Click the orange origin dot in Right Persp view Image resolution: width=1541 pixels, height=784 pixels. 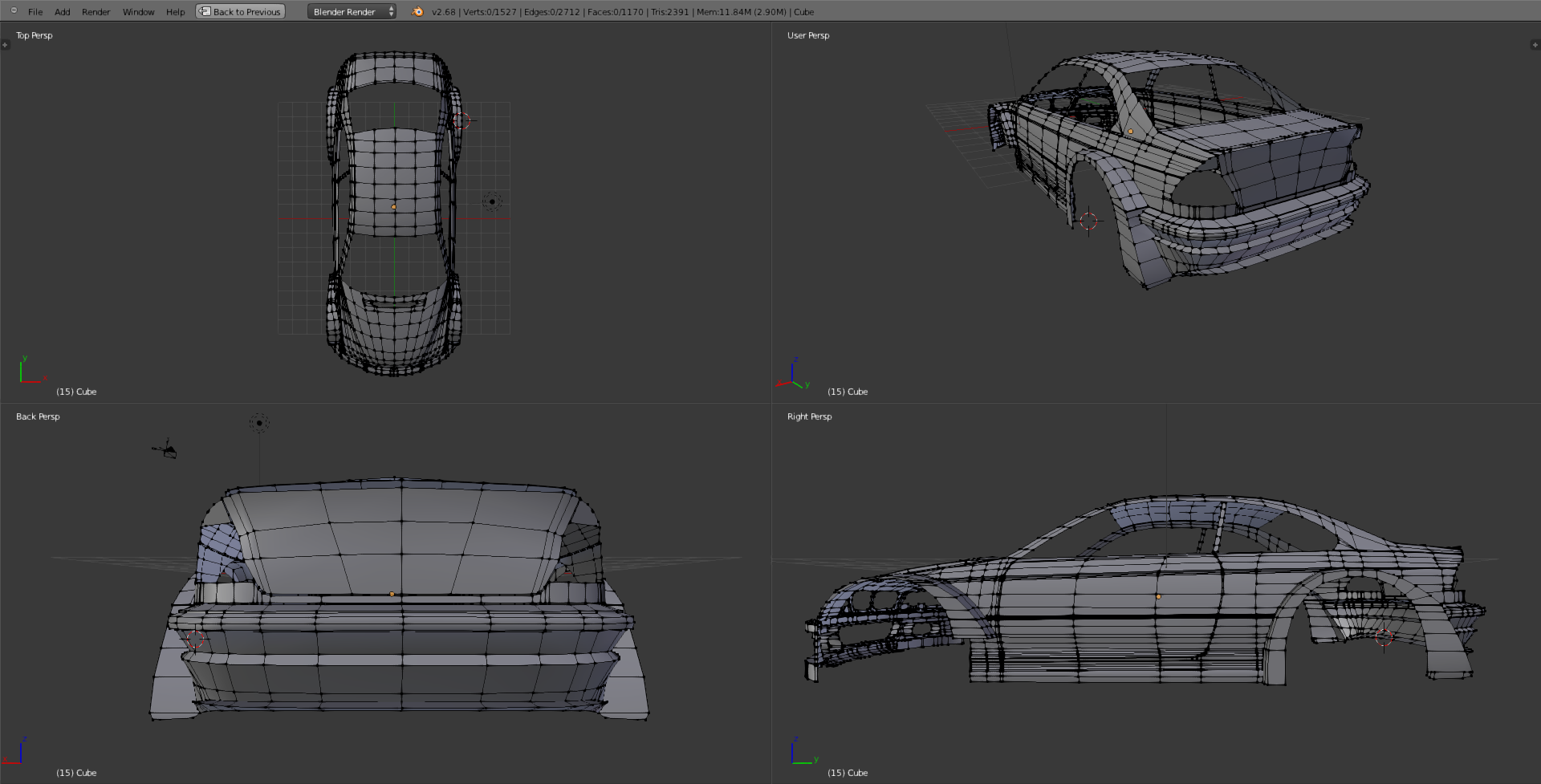click(x=1158, y=597)
